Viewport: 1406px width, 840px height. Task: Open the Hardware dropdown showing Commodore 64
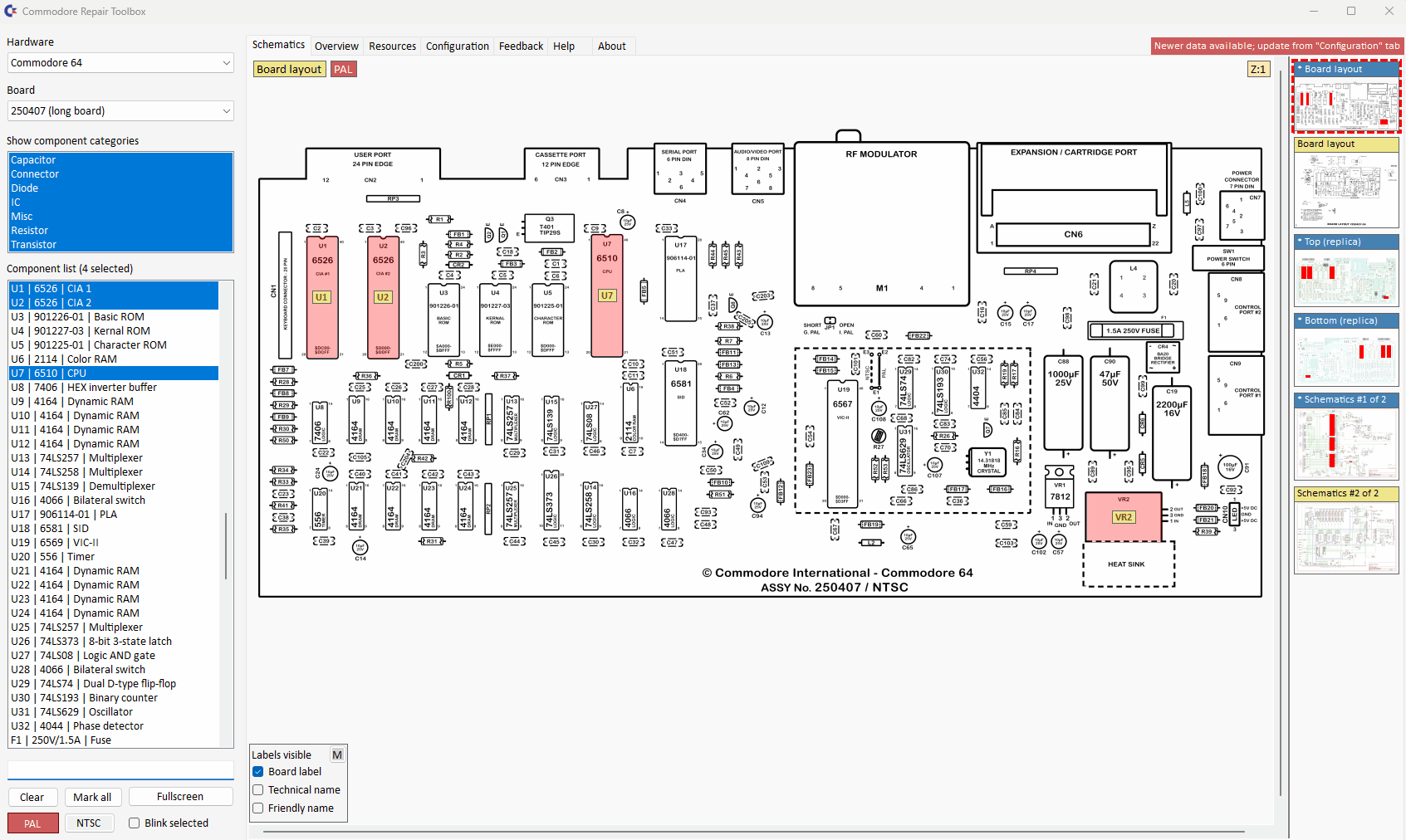120,63
